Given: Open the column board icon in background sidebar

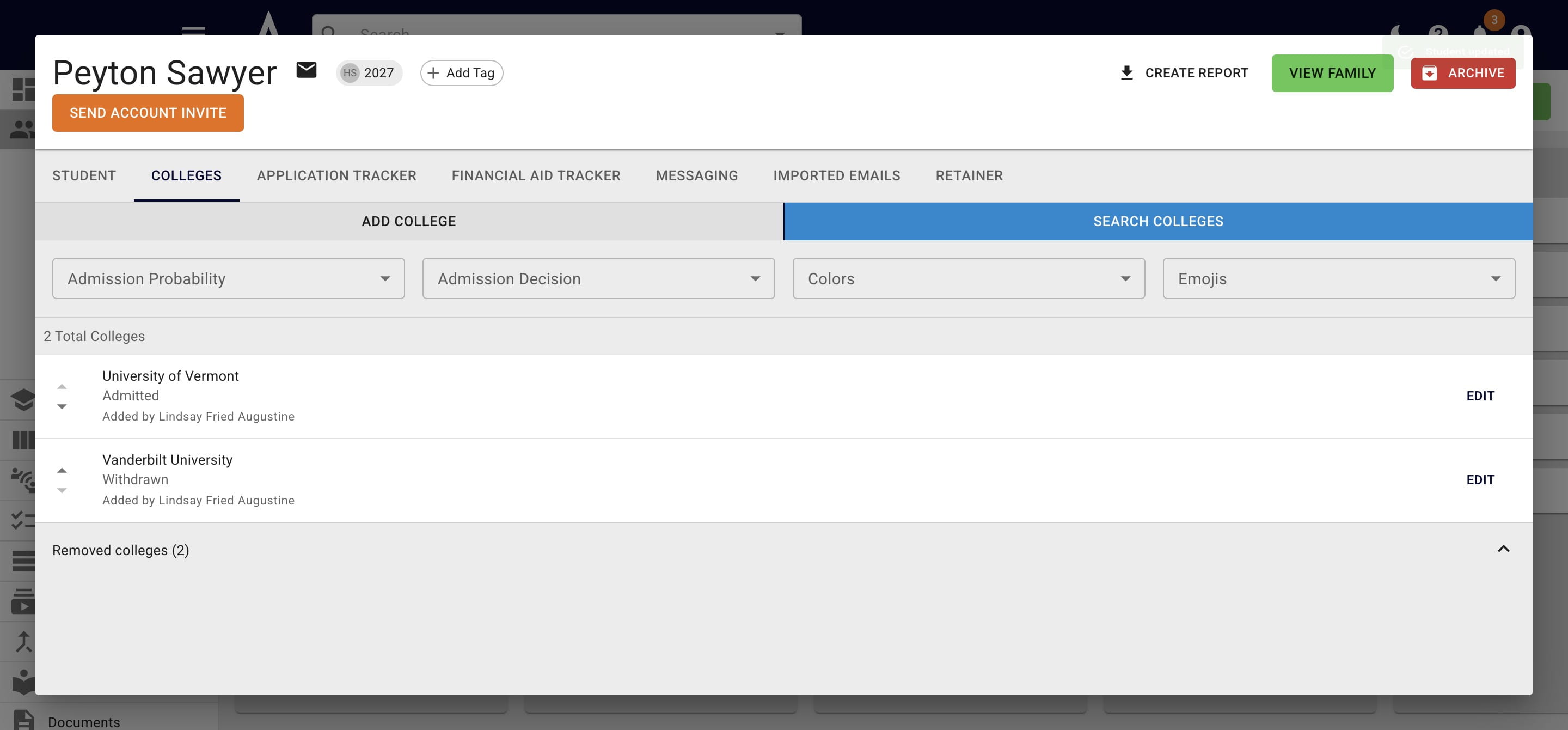Looking at the screenshot, I should pyautogui.click(x=23, y=440).
